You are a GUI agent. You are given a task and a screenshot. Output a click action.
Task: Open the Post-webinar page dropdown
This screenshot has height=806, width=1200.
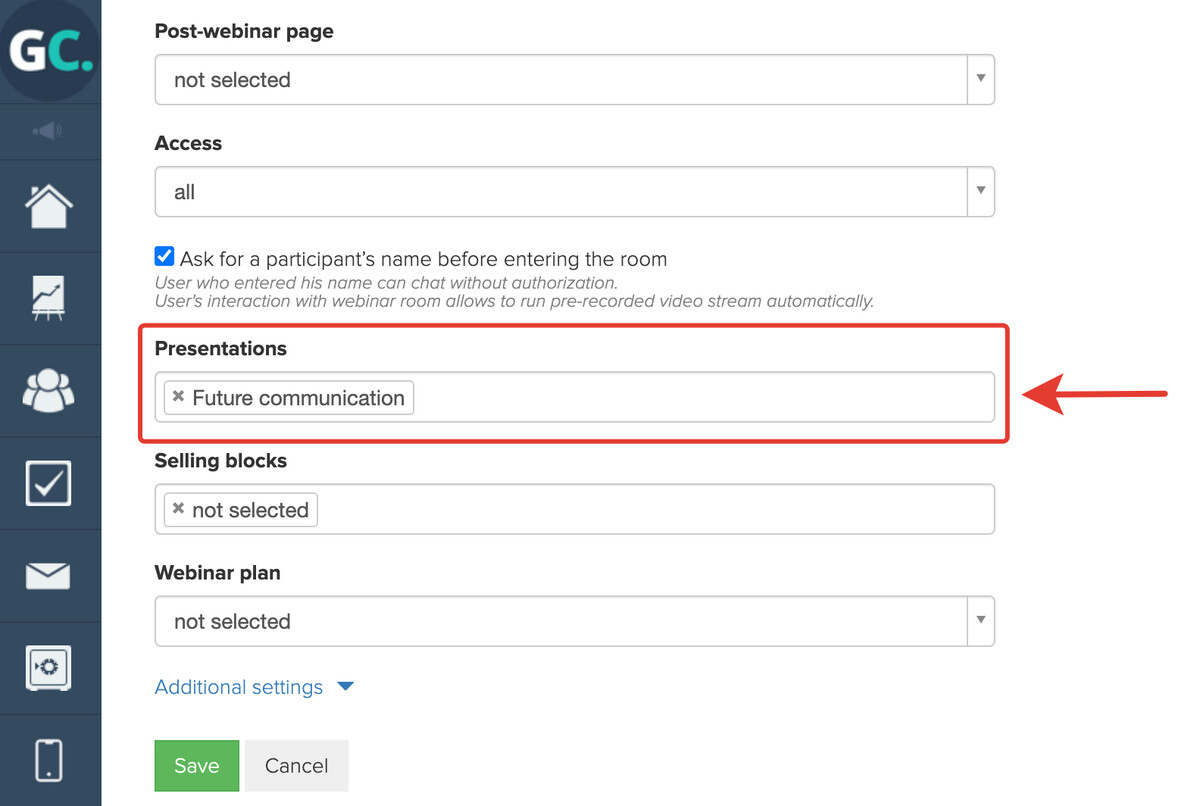point(574,79)
